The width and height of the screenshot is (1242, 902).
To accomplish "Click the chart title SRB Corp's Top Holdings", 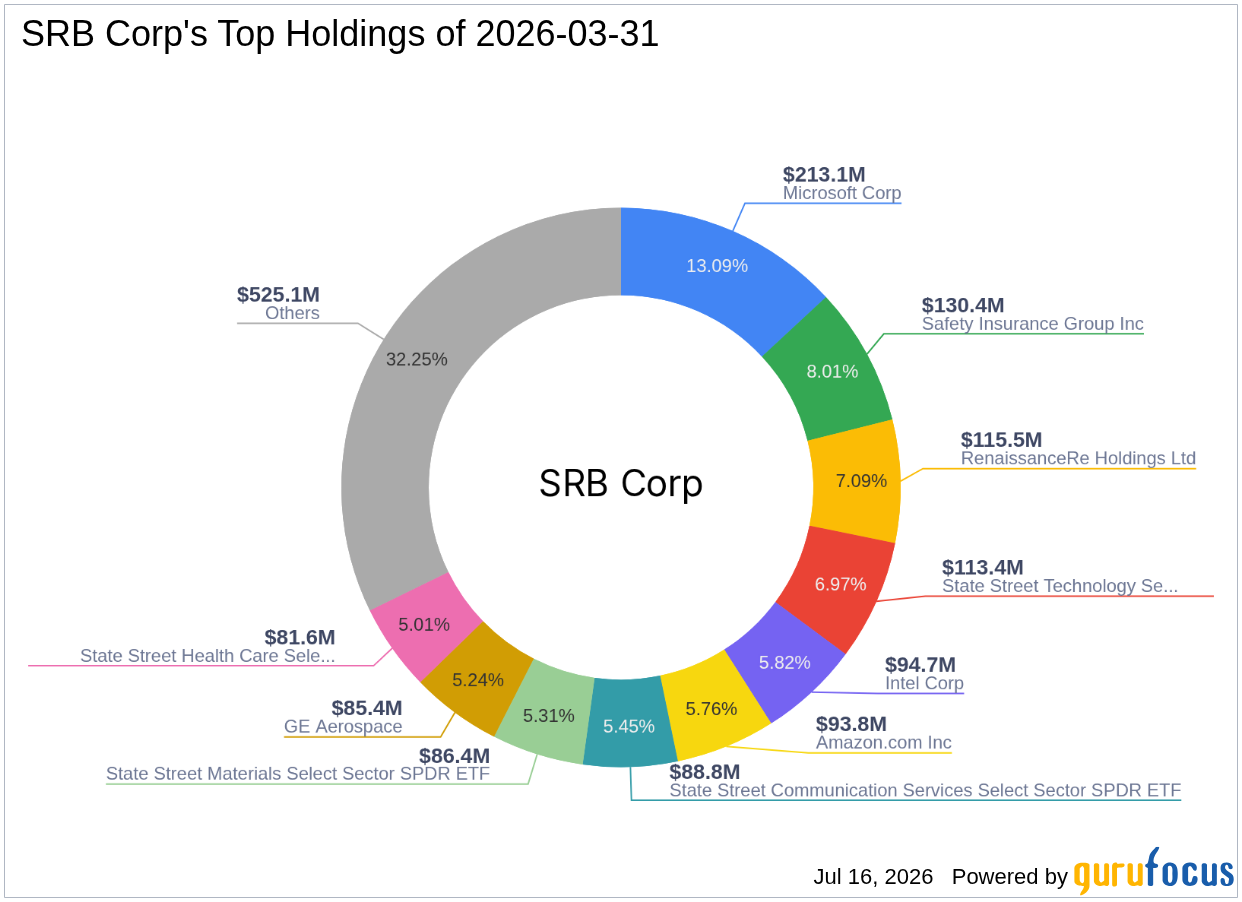I will (340, 34).
